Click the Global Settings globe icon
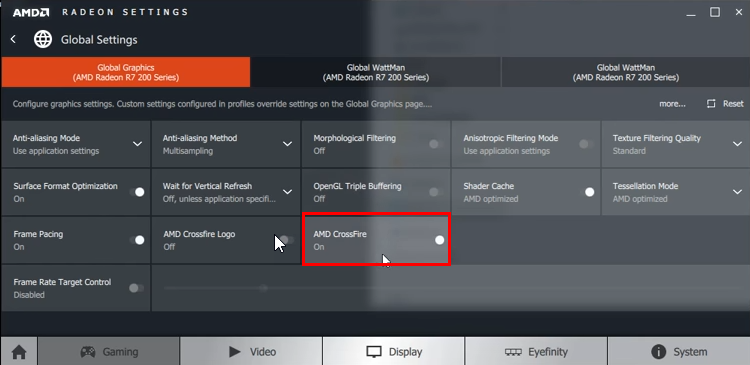The width and height of the screenshot is (750, 365). [43, 39]
